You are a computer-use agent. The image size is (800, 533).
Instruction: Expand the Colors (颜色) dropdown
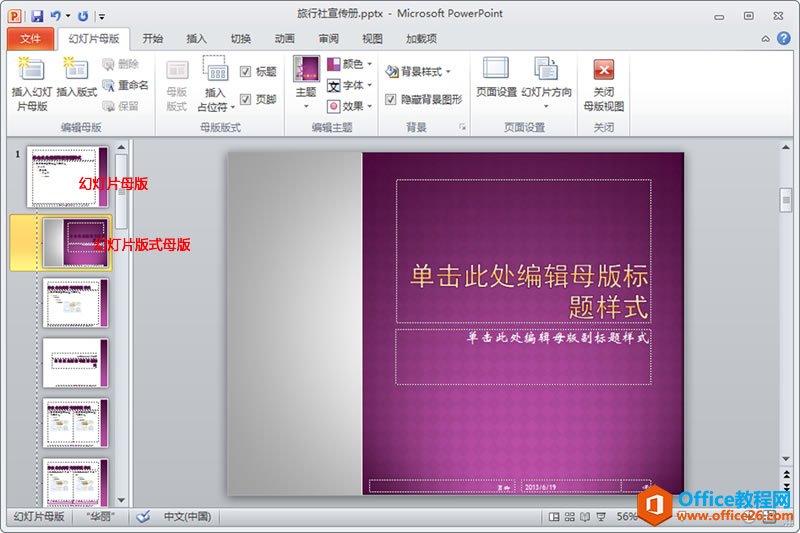[351, 65]
